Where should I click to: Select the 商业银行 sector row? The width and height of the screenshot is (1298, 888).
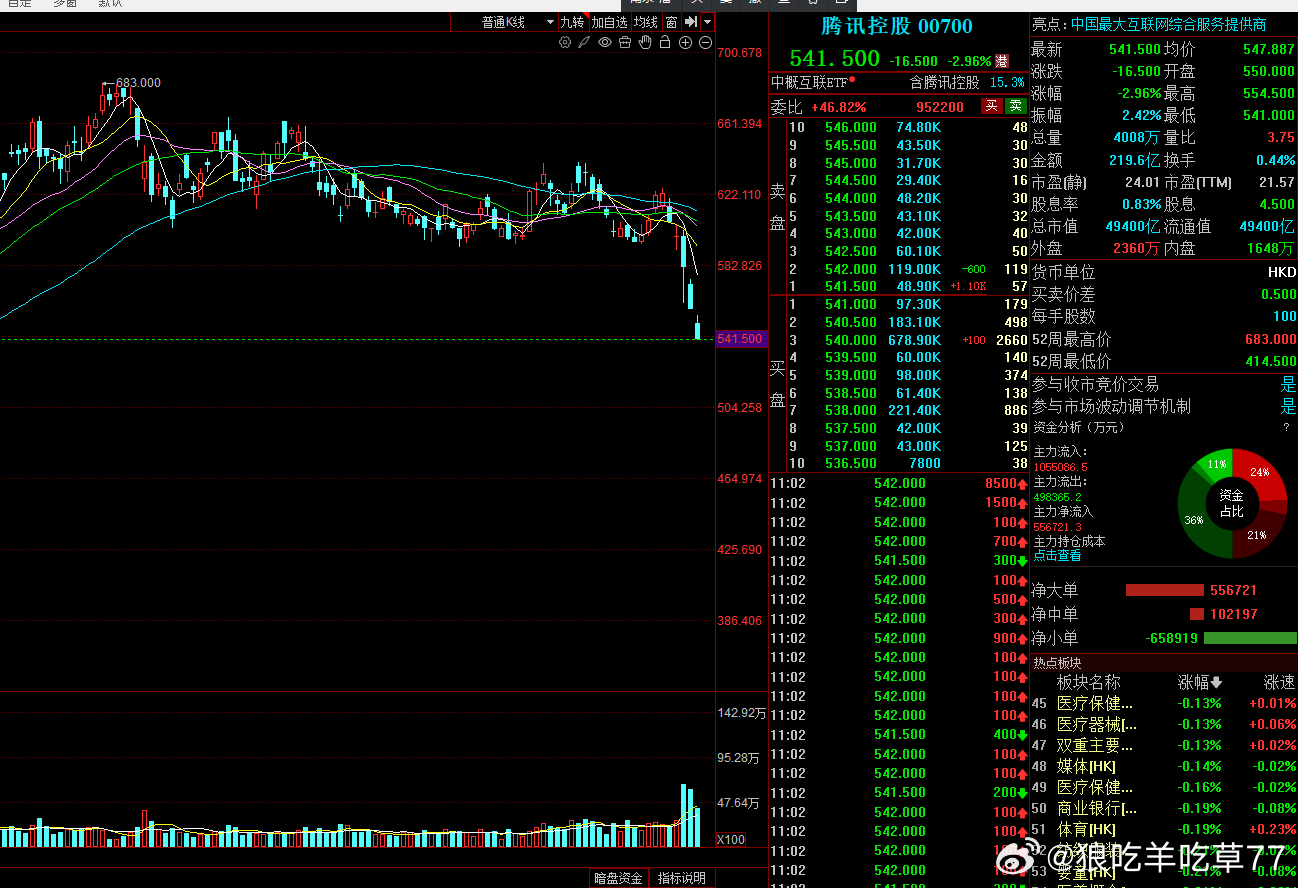click(1164, 808)
